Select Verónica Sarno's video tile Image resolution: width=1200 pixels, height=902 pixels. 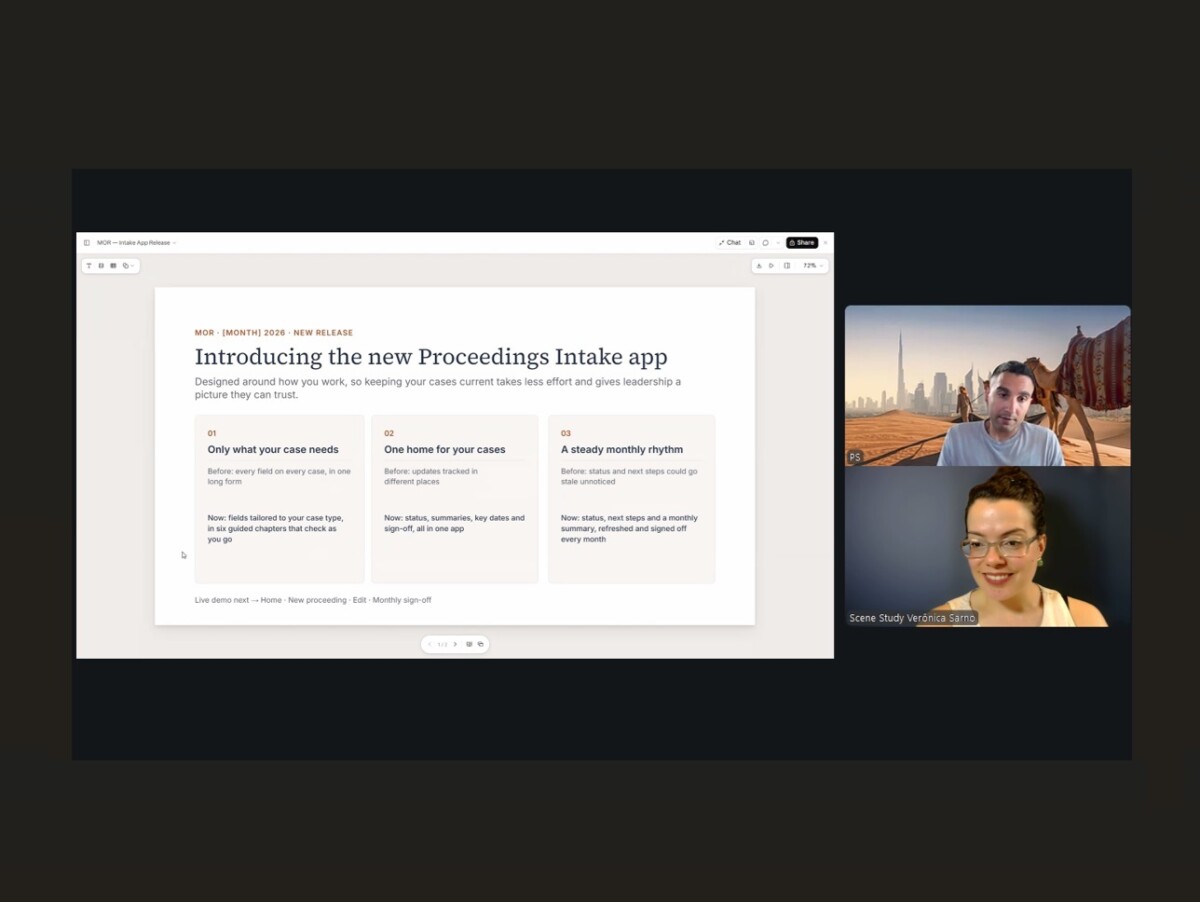click(x=988, y=546)
